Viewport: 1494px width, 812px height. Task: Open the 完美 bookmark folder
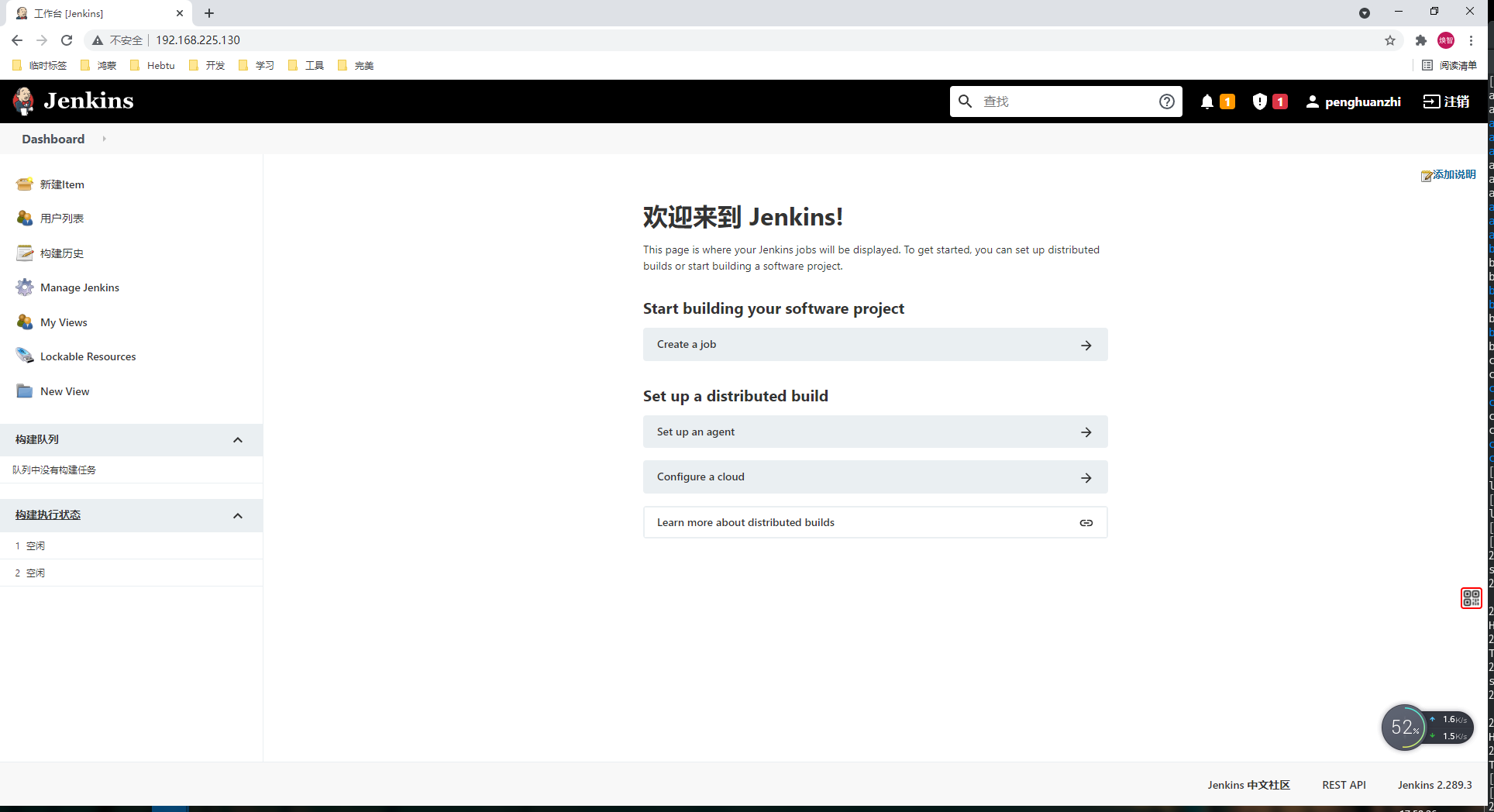356,66
